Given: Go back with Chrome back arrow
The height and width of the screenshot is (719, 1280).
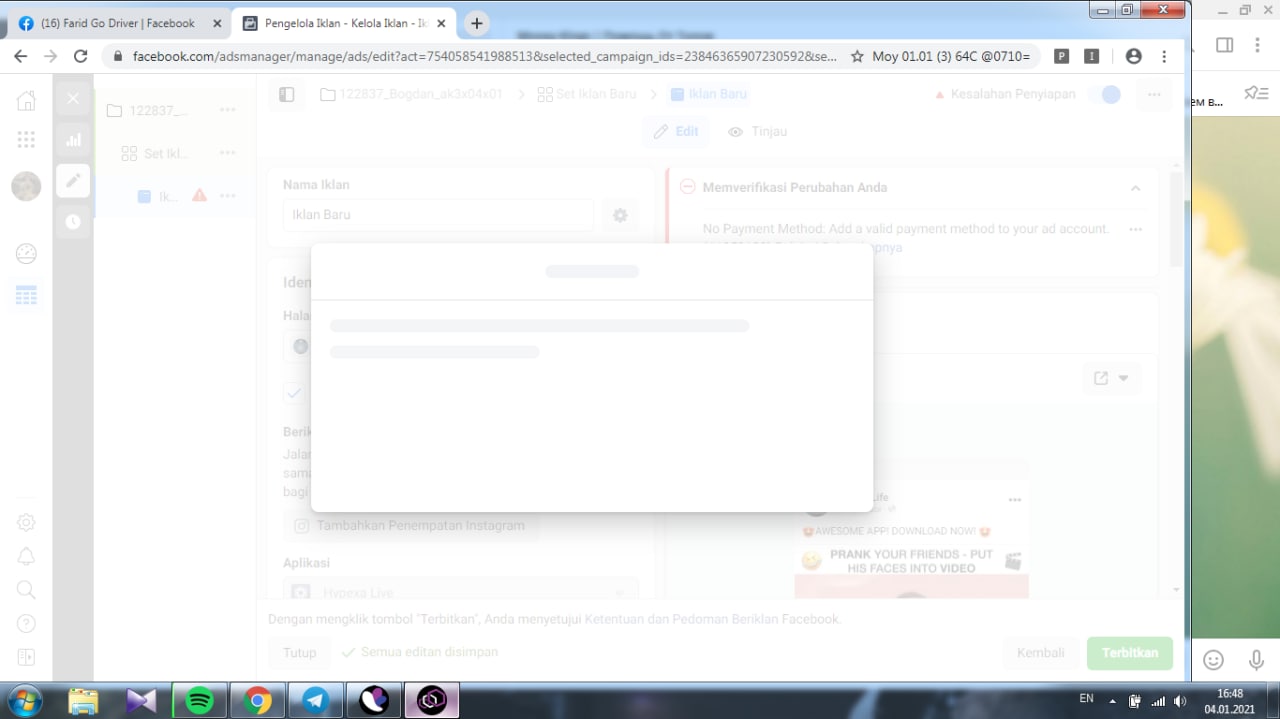Looking at the screenshot, I should point(20,57).
